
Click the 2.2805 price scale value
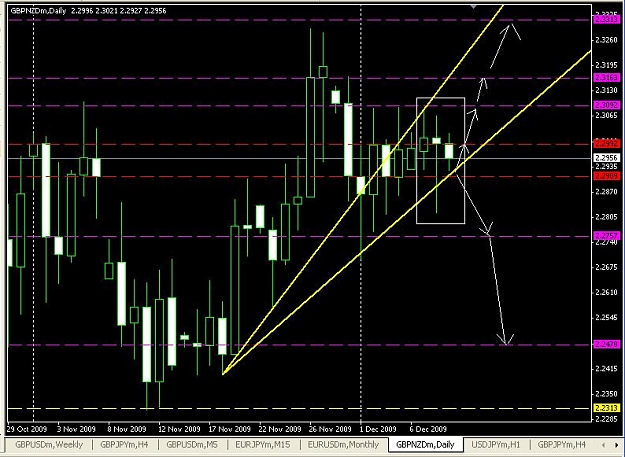pyautogui.click(x=606, y=217)
